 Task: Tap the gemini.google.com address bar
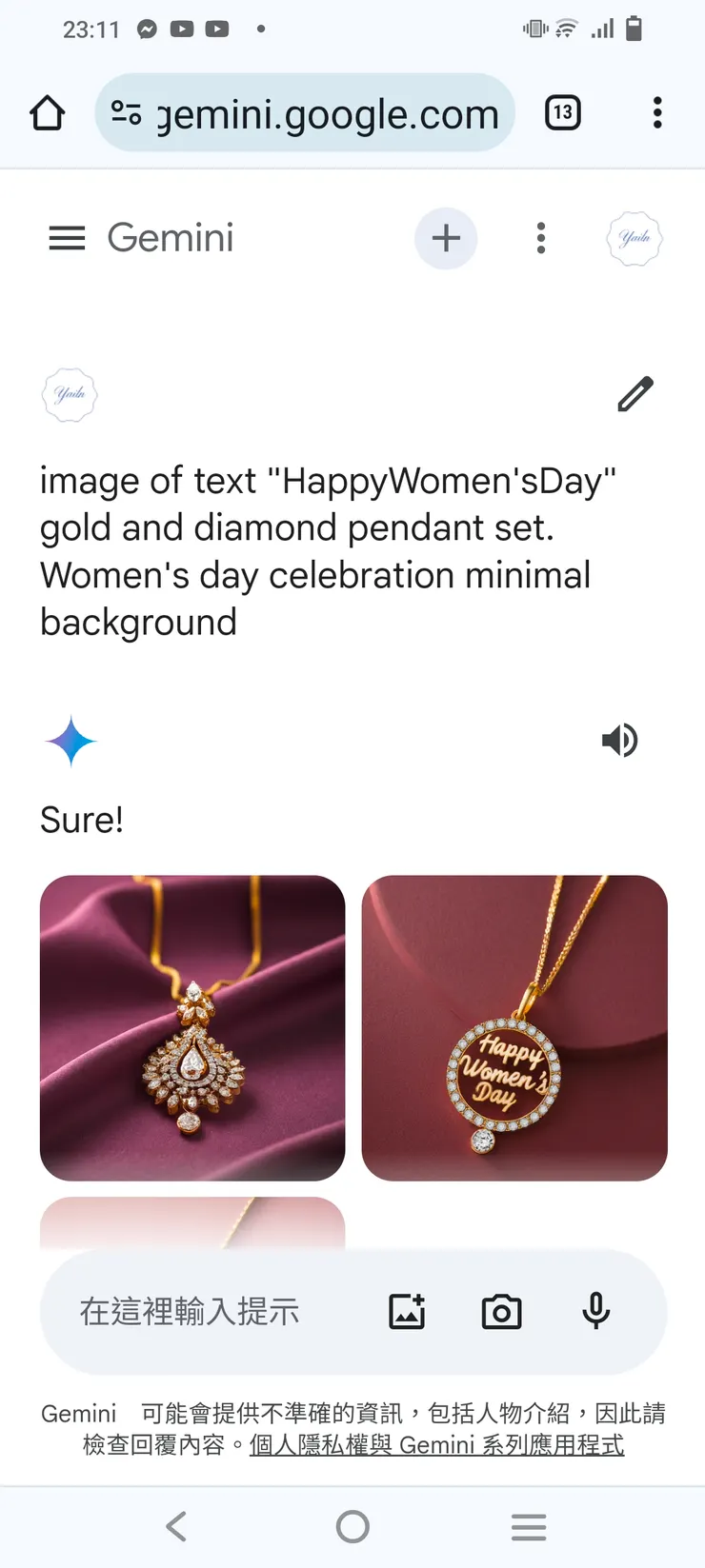305,113
